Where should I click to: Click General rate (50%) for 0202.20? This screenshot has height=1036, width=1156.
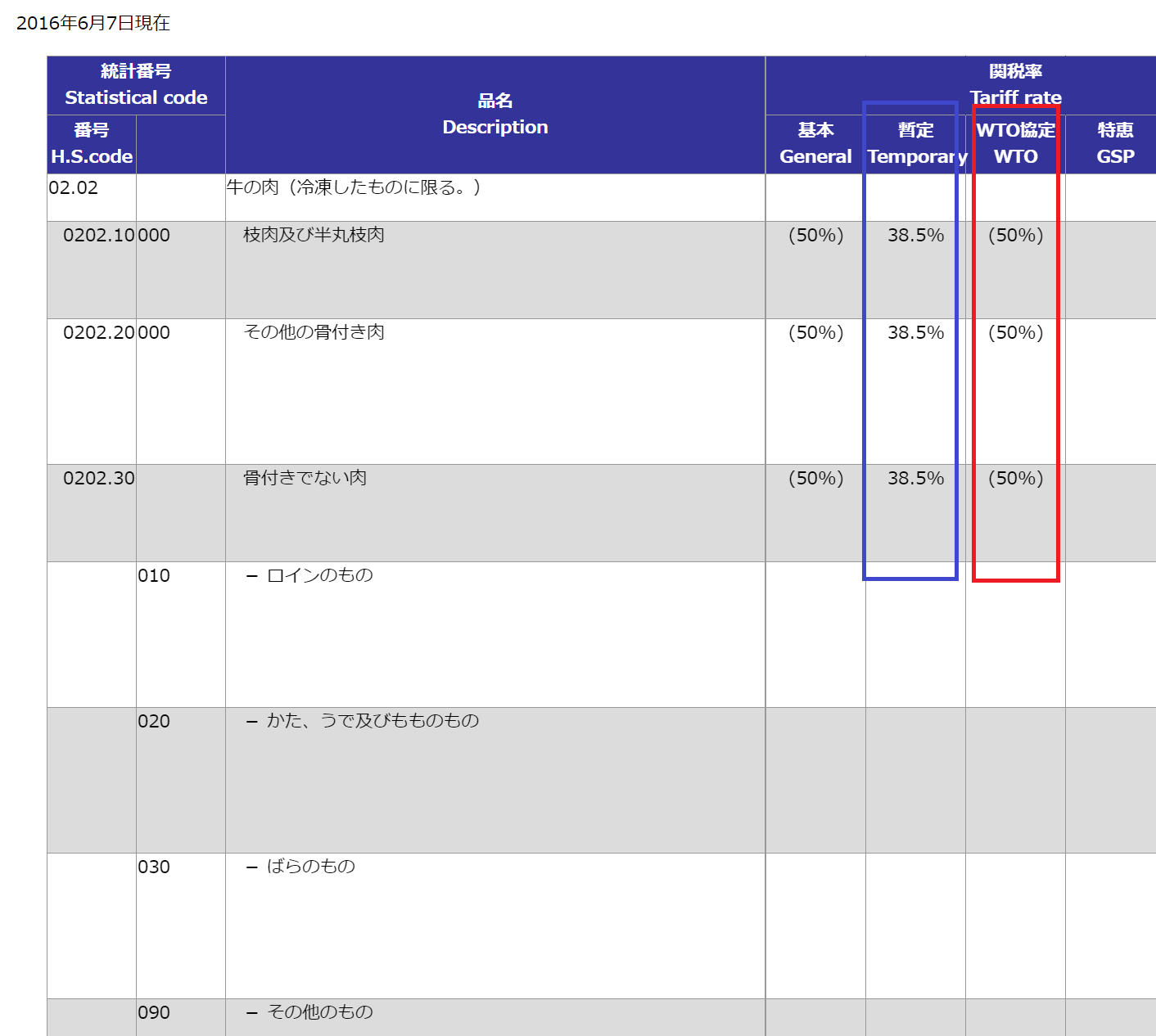click(815, 332)
